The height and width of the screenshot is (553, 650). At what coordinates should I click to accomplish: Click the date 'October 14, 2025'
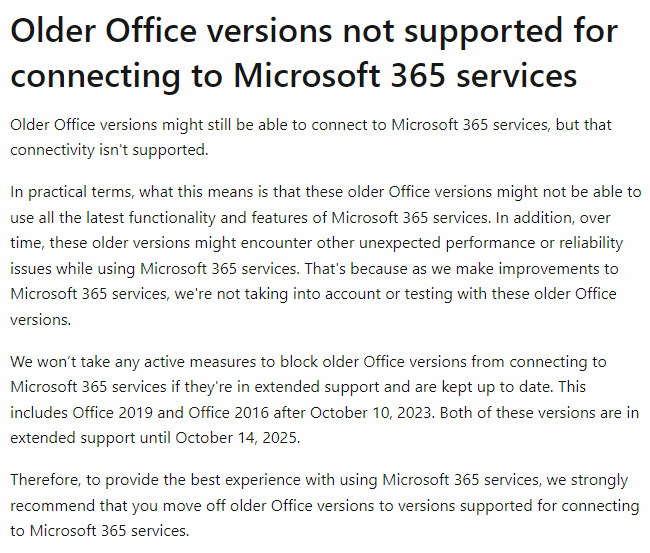236,438
